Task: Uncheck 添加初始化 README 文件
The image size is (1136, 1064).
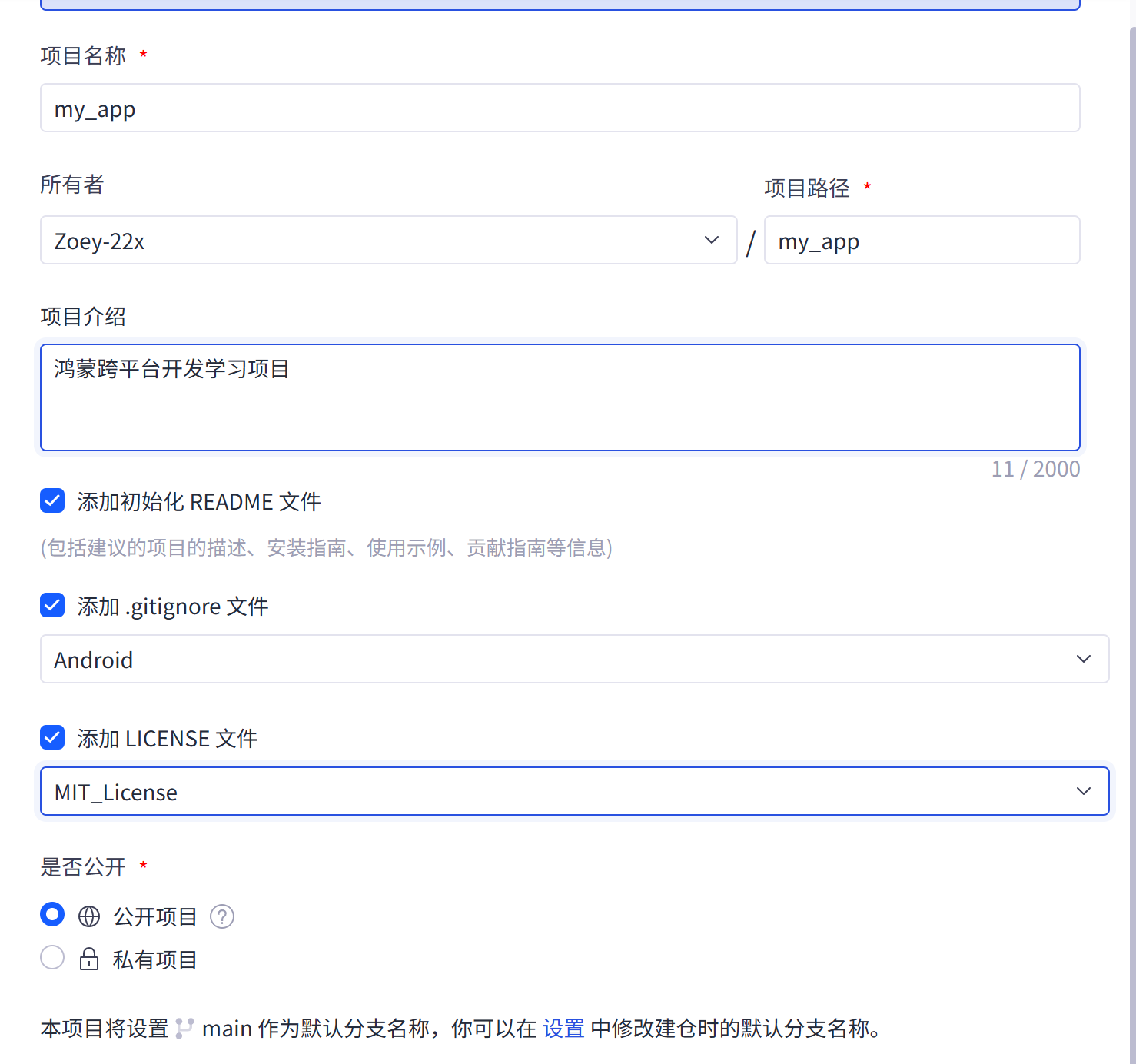Action: pos(51,500)
